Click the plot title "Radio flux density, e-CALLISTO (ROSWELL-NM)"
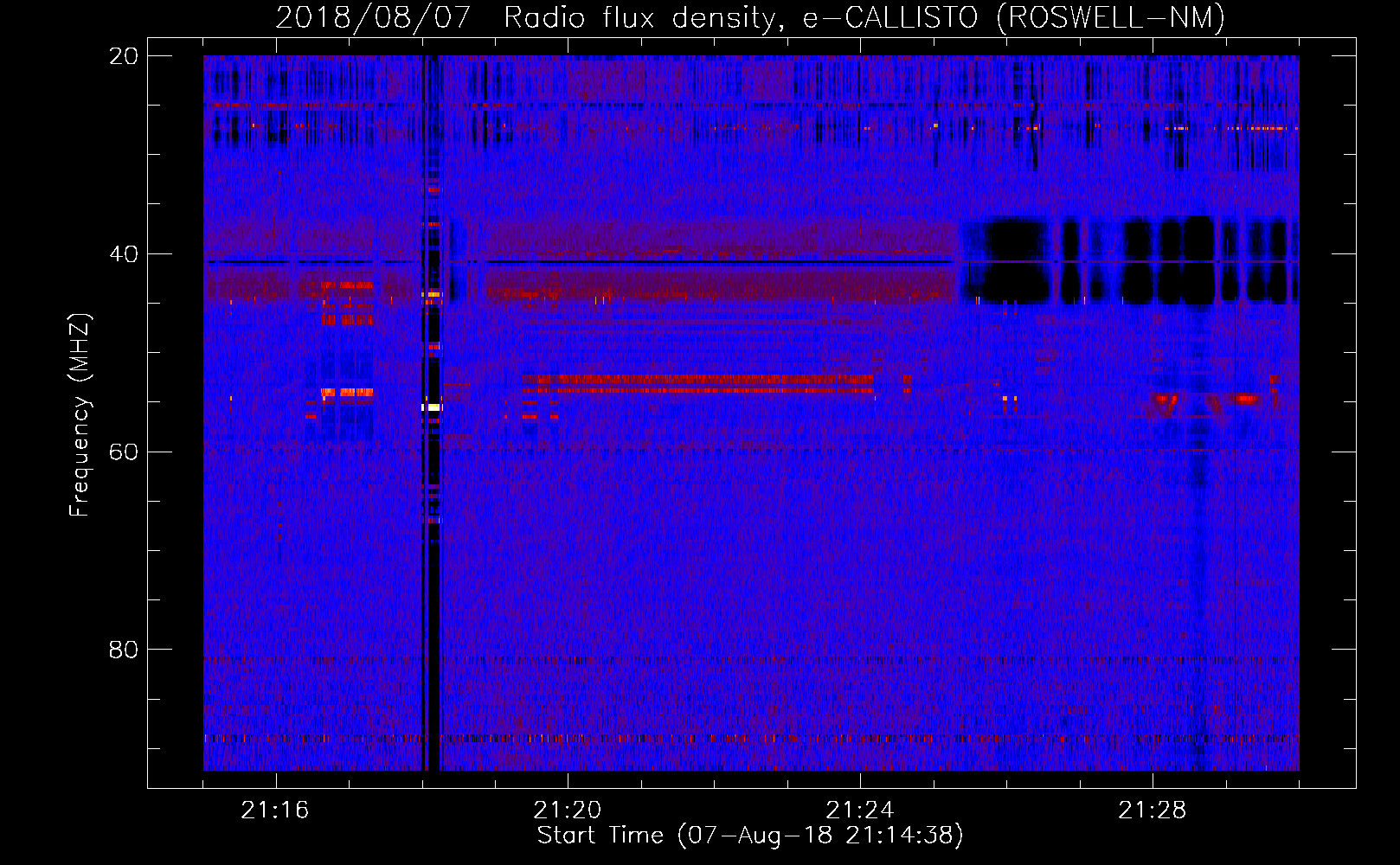The height and width of the screenshot is (865, 1400). 864,18
